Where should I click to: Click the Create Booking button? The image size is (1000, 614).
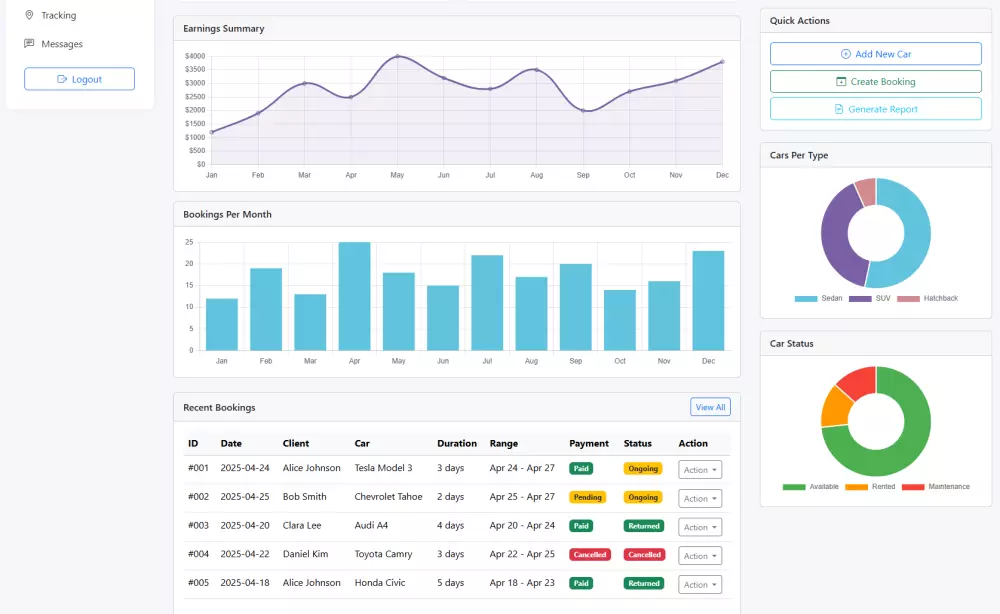[x=876, y=82]
